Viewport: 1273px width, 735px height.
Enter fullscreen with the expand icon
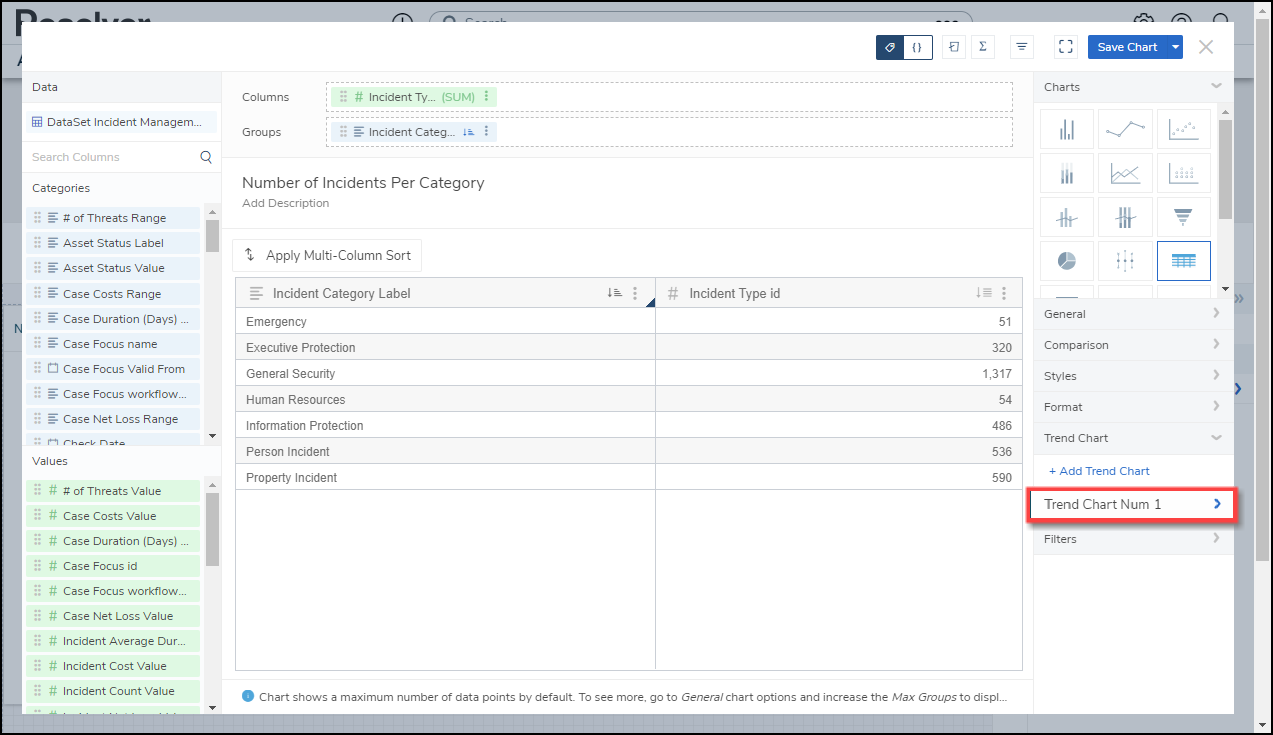pyautogui.click(x=1066, y=47)
